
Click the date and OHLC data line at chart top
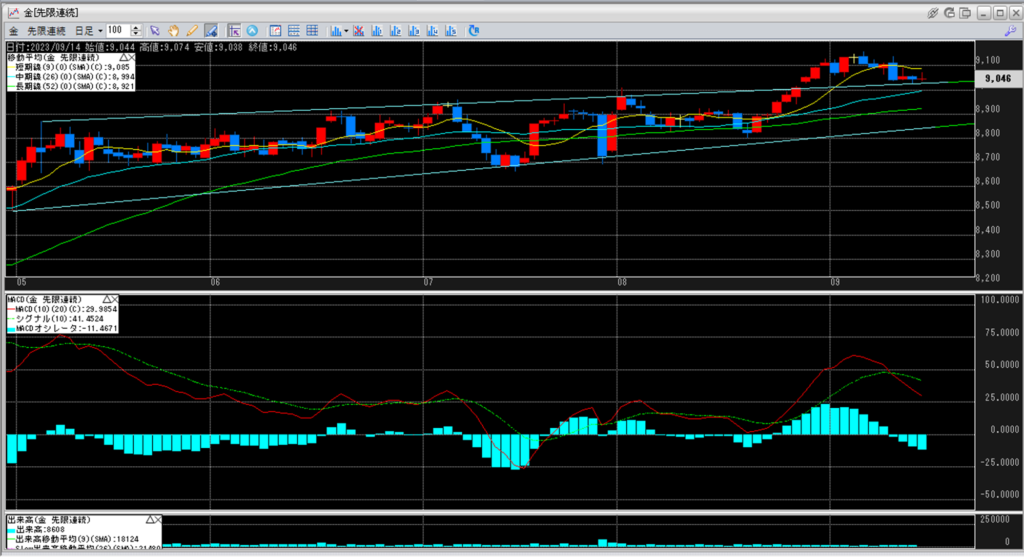152,48
